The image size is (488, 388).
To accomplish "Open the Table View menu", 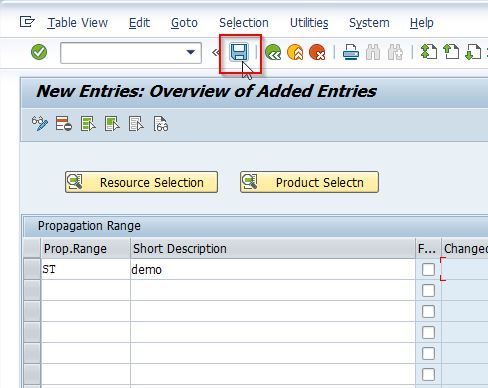I will click(x=78, y=23).
